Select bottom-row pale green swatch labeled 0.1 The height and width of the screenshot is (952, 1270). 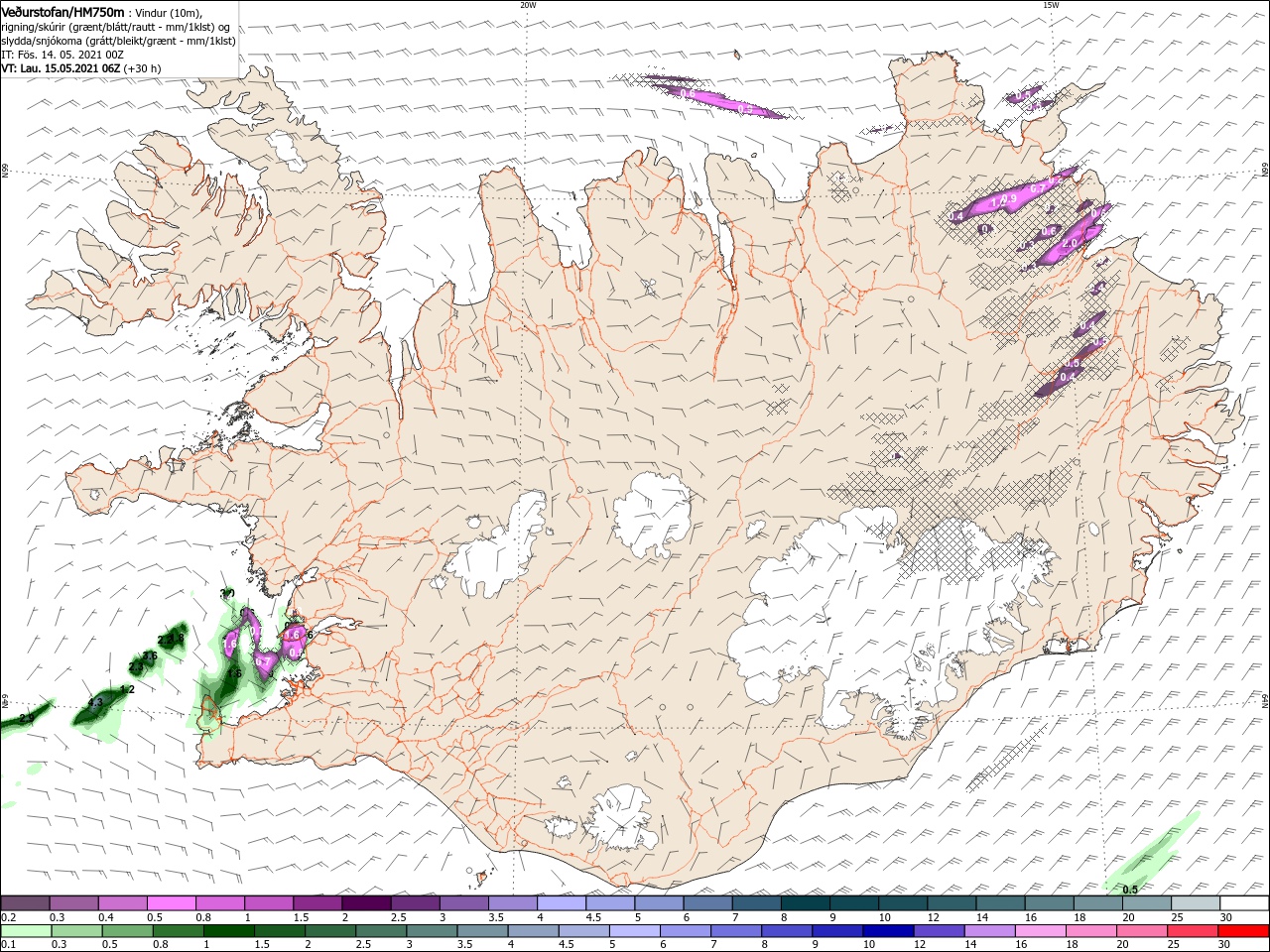[x=26, y=931]
